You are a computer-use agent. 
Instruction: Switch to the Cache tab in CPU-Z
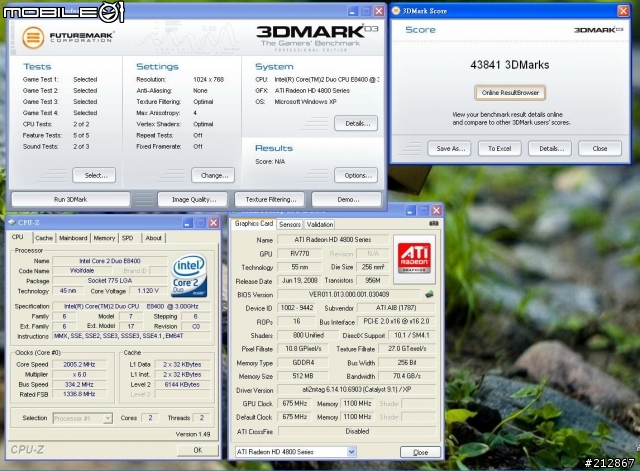pos(44,238)
